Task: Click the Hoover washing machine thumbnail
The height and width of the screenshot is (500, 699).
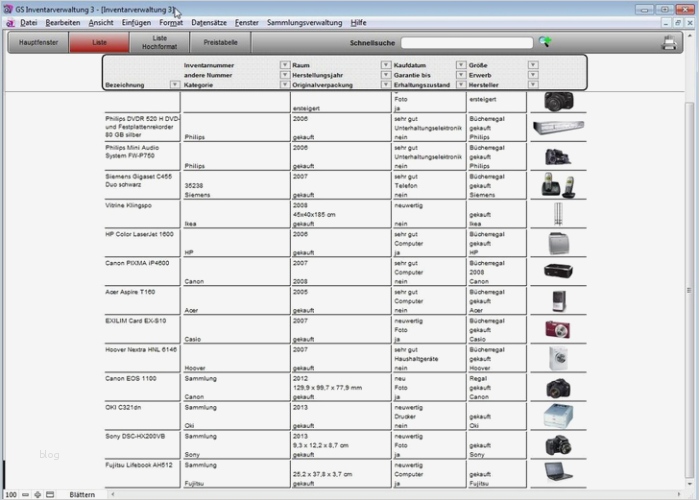Action: coord(558,359)
